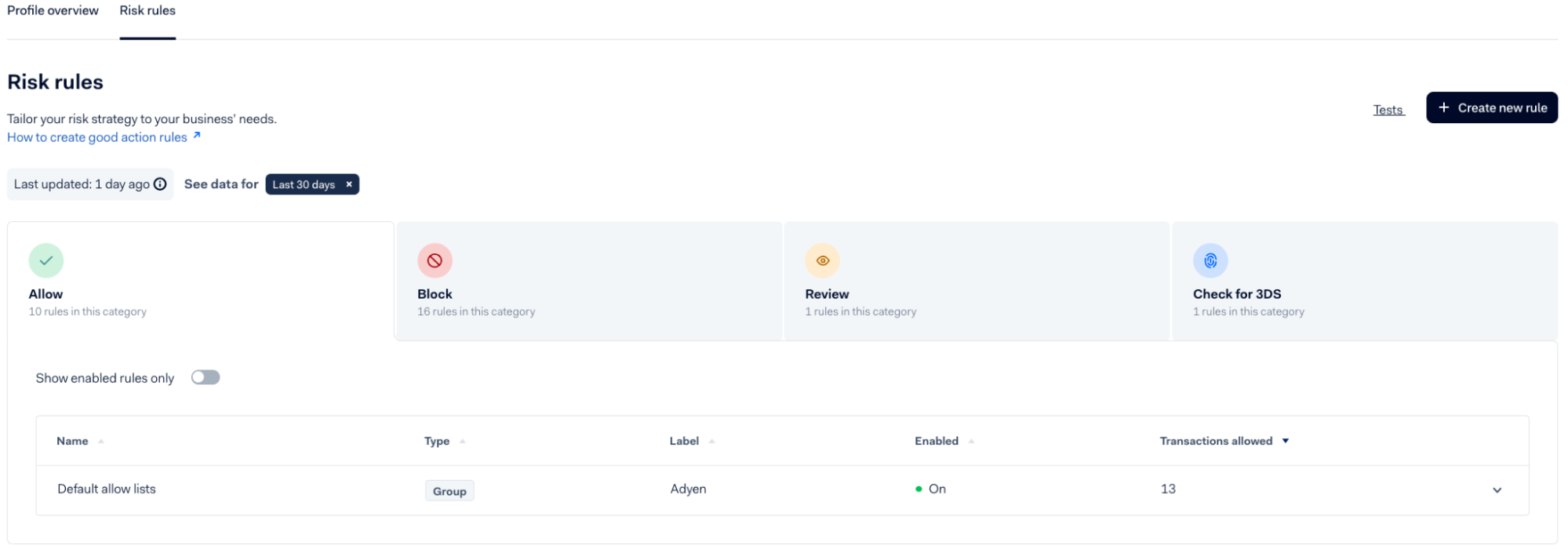Select the Risk rules tab
The width and height of the screenshot is (1568, 549).
147,11
